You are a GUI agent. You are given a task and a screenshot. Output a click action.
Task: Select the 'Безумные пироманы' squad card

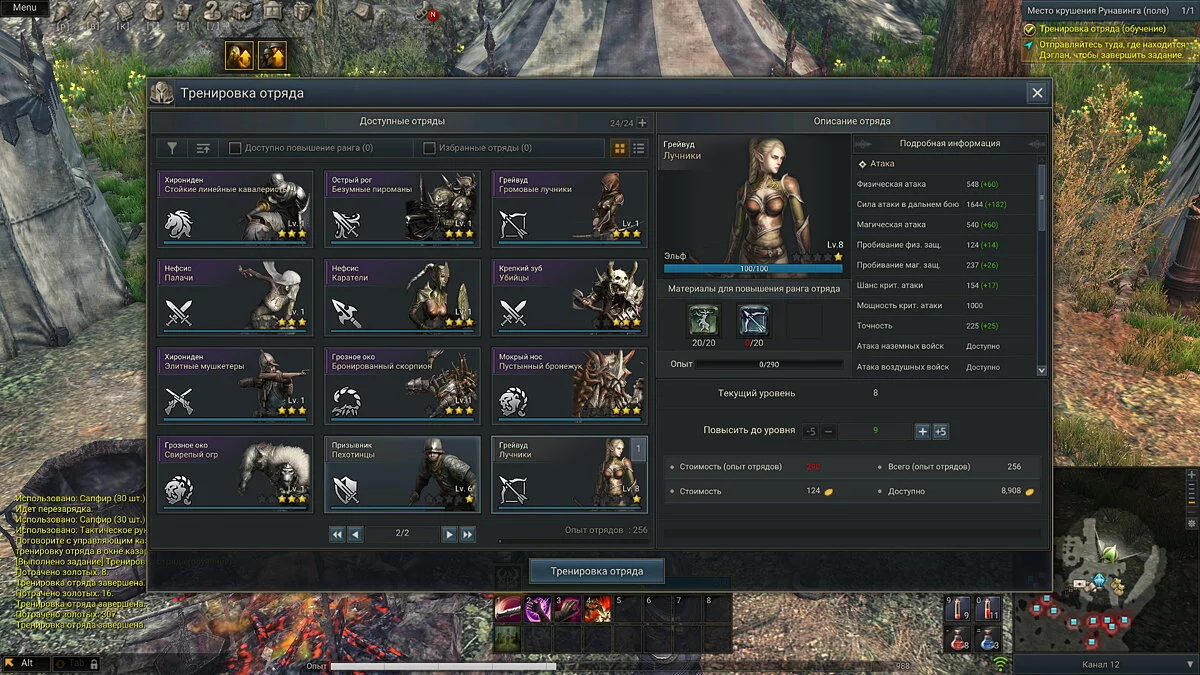[402, 208]
